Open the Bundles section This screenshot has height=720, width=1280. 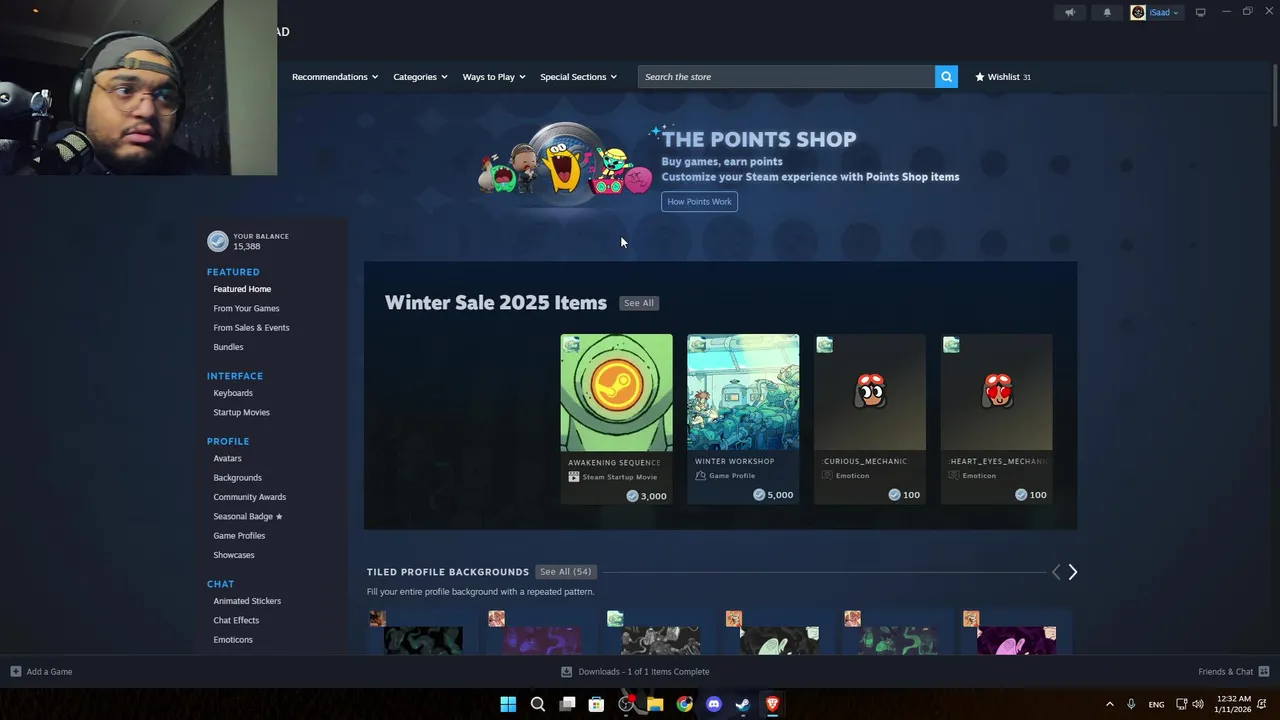[x=228, y=347]
